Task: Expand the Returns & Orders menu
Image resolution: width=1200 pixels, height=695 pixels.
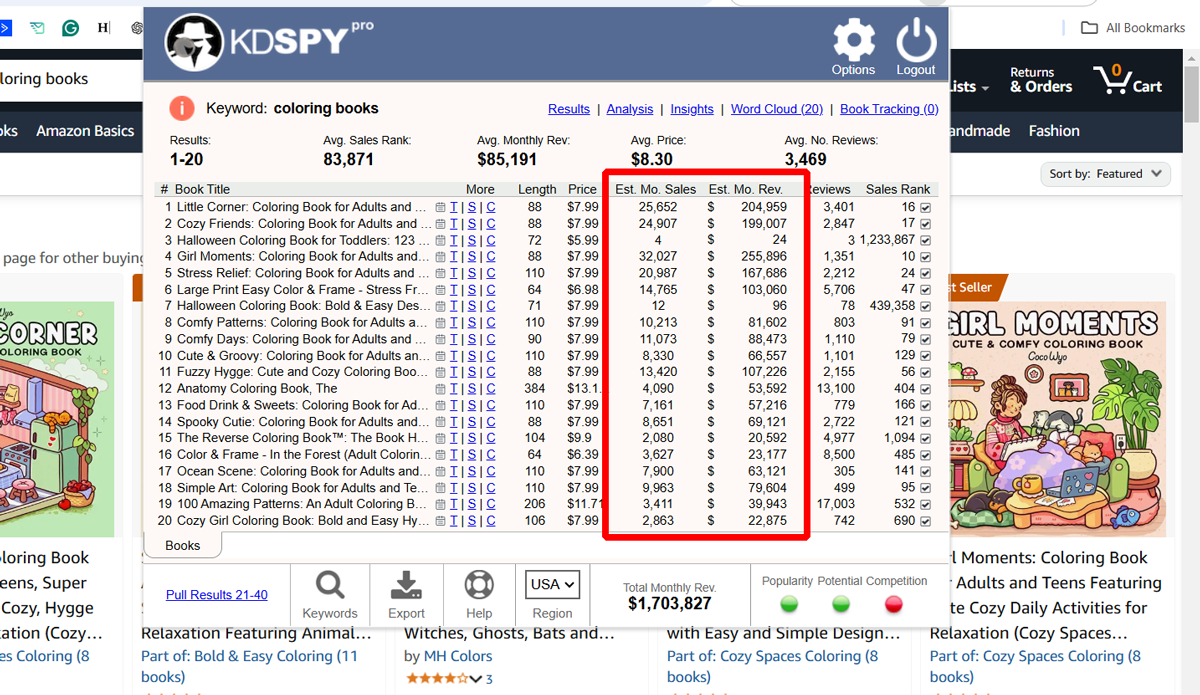Action: [x=1040, y=80]
